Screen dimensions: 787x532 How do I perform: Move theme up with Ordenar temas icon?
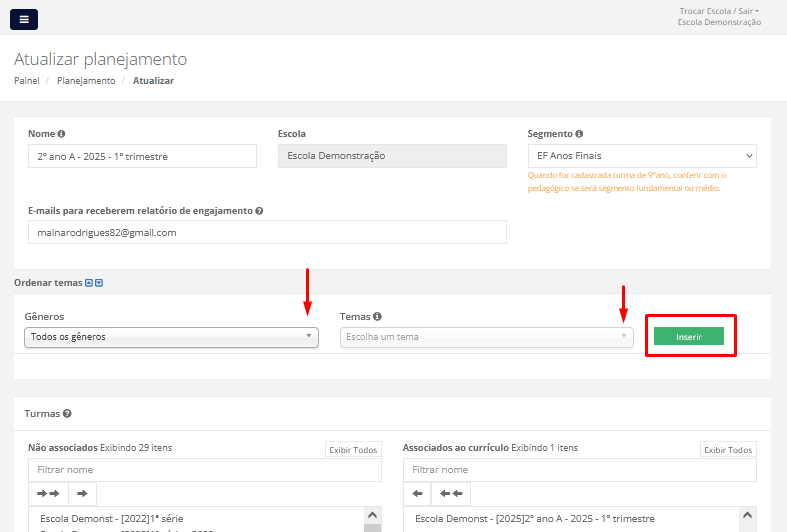point(89,283)
